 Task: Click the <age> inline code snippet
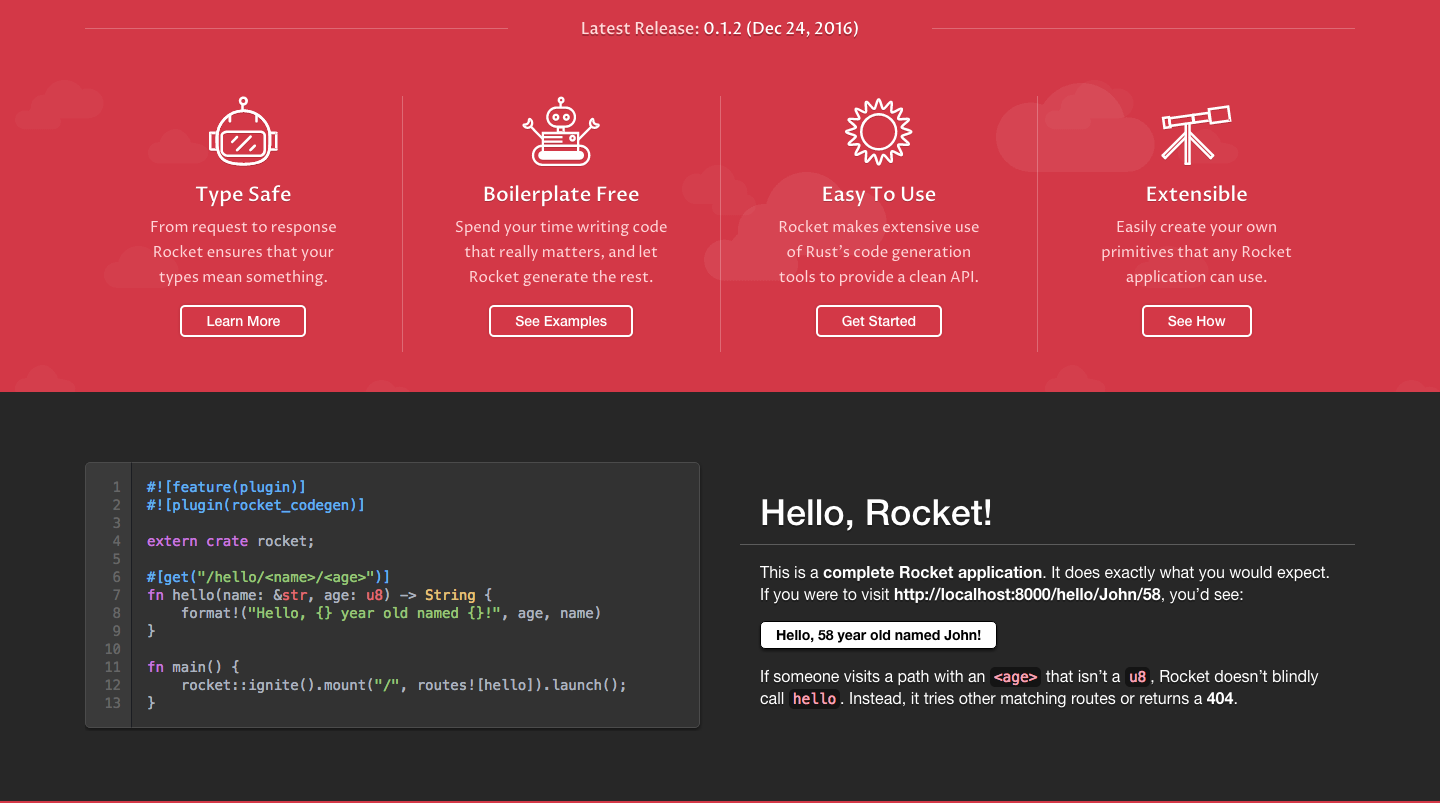pos(1015,677)
